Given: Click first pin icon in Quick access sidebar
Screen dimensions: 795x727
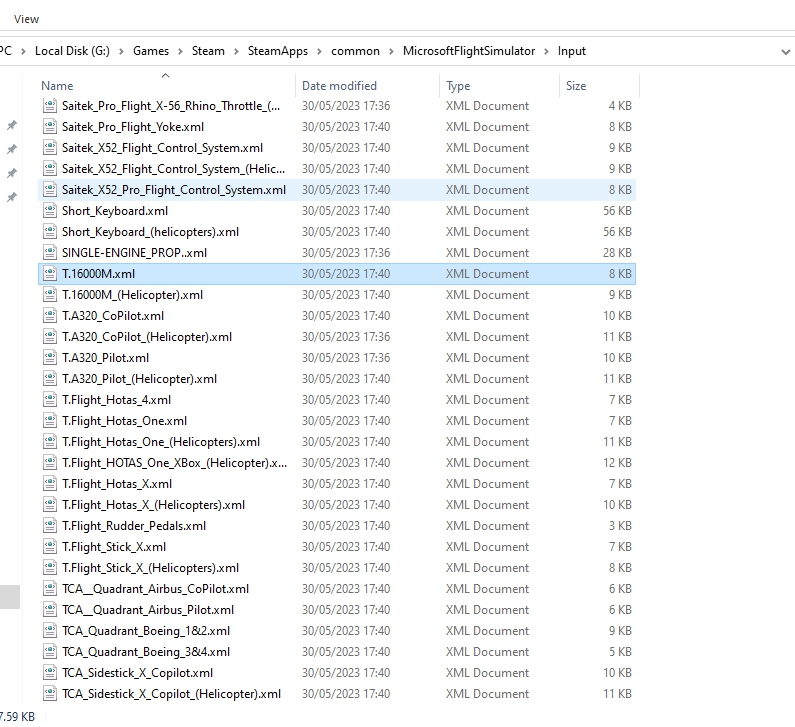Looking at the screenshot, I should coord(12,125).
